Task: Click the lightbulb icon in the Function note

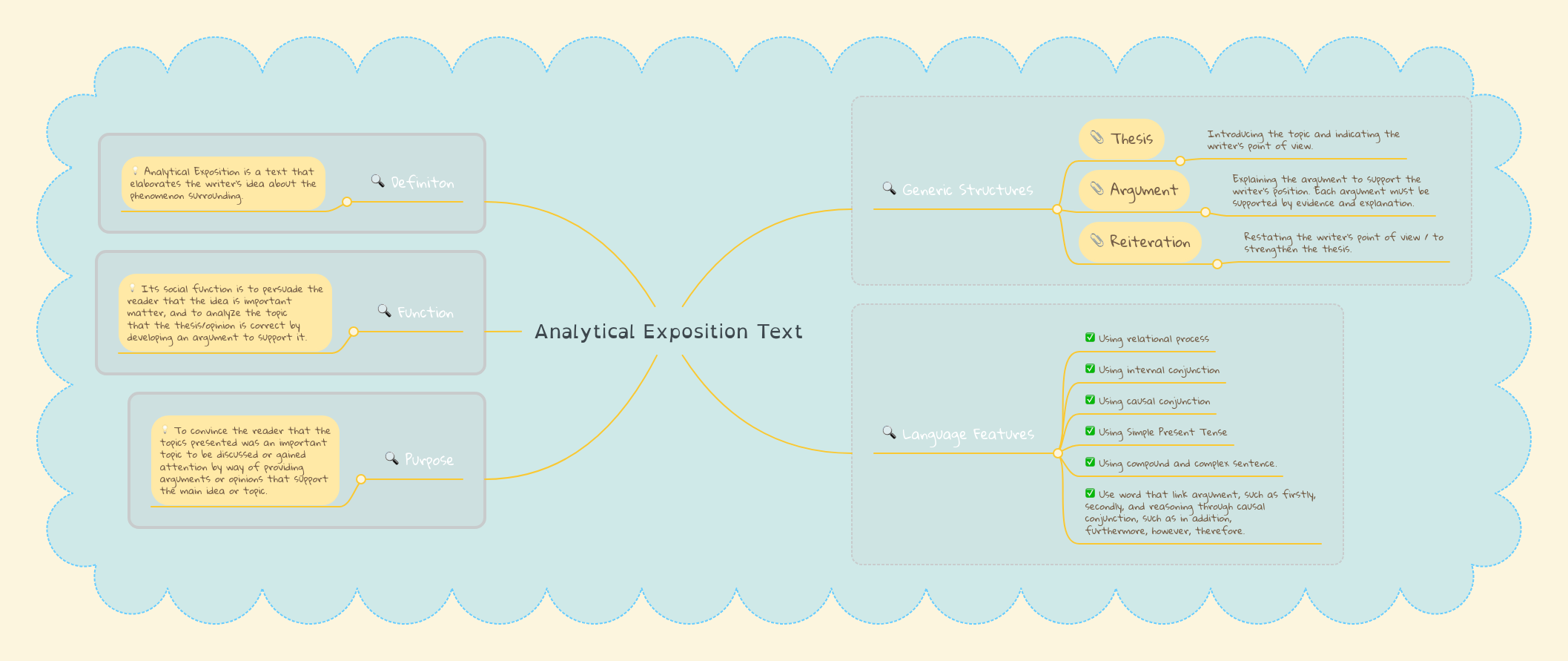Action: point(133,289)
